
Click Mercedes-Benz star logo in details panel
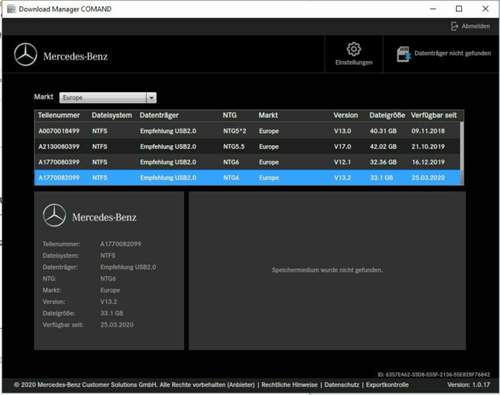(x=54, y=216)
